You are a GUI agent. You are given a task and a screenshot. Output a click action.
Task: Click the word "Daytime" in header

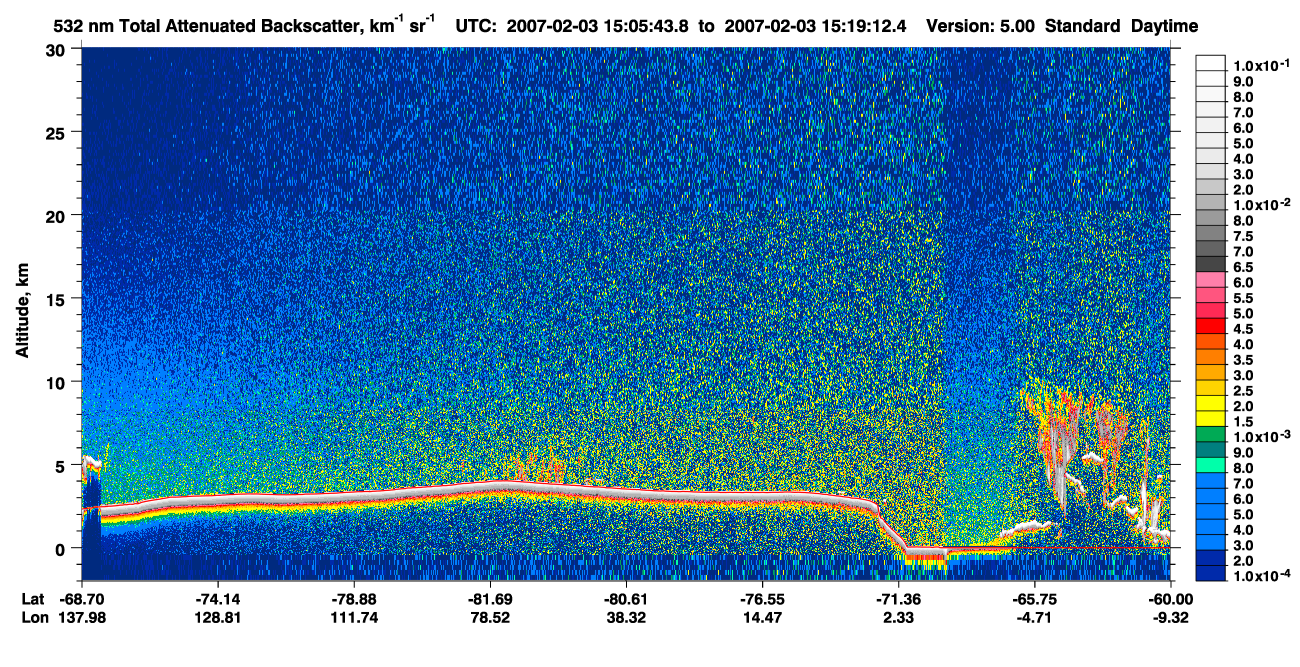(1165, 27)
